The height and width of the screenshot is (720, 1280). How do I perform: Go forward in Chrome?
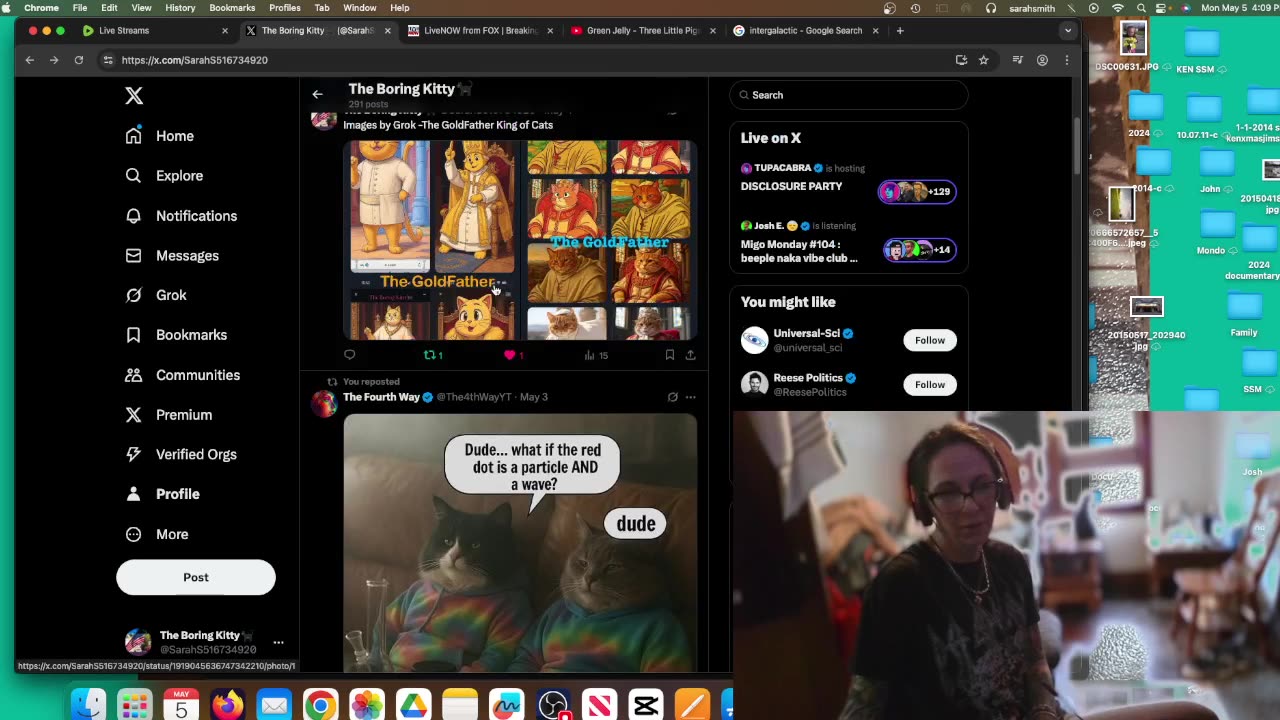coord(54,60)
